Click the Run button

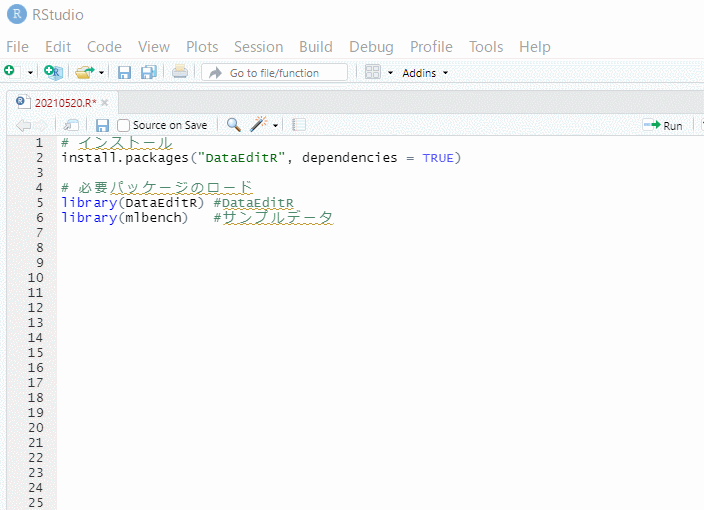coord(663,125)
